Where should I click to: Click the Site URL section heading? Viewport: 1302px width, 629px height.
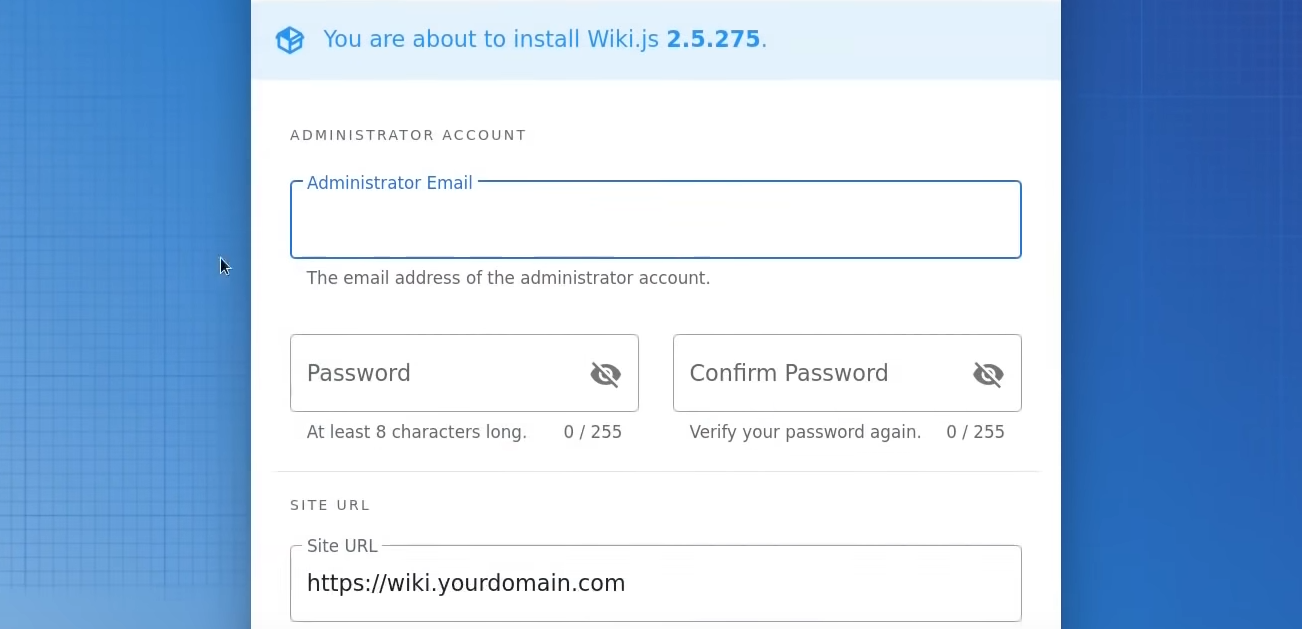point(330,505)
